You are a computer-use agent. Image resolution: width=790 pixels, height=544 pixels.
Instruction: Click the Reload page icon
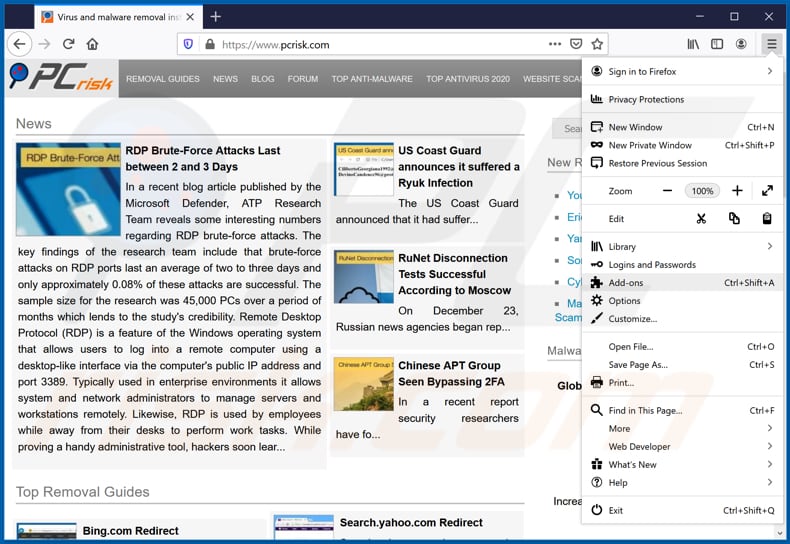[x=68, y=44]
